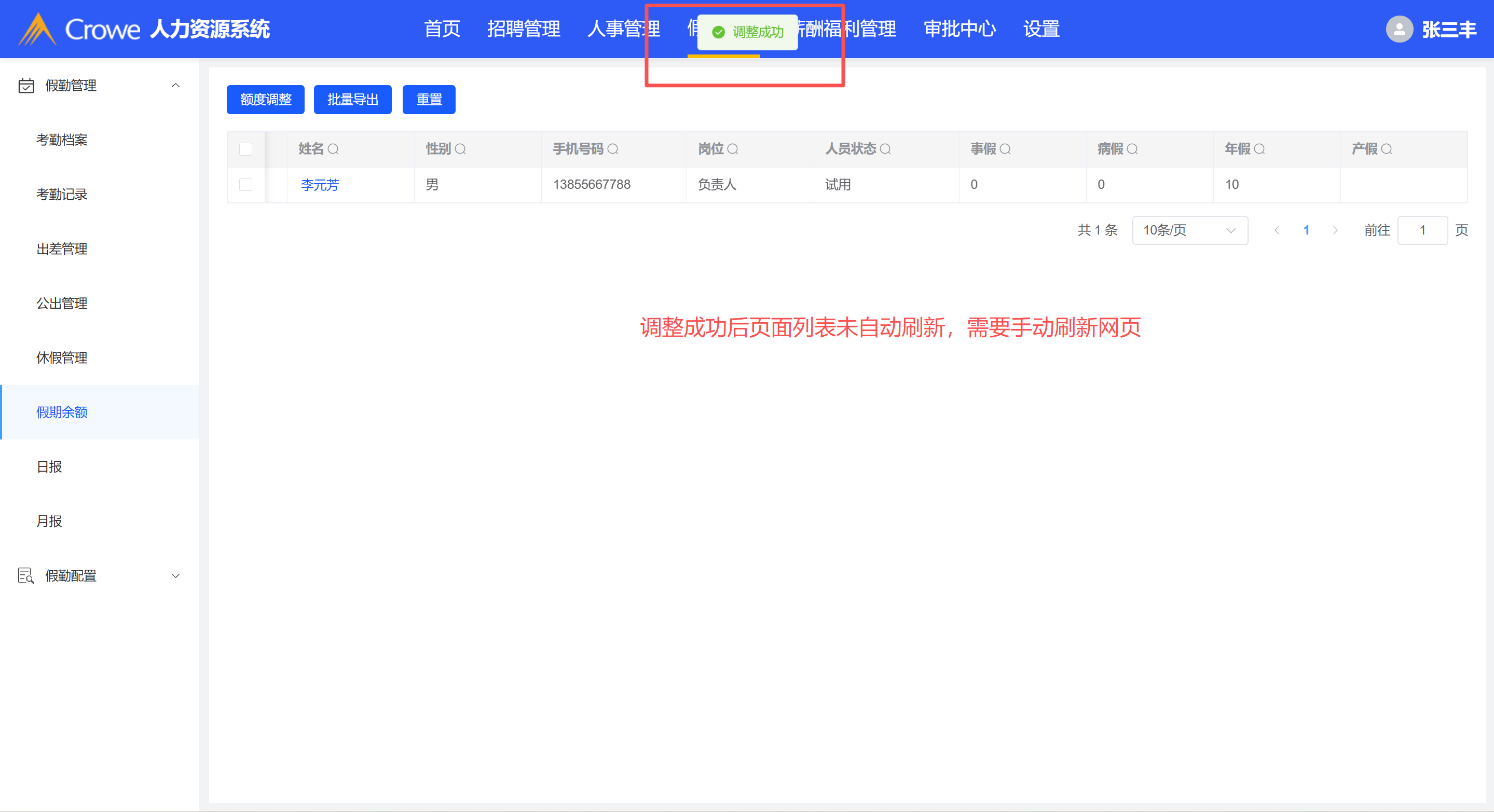
Task: Open 审批中心 in top navigation
Action: (x=960, y=29)
